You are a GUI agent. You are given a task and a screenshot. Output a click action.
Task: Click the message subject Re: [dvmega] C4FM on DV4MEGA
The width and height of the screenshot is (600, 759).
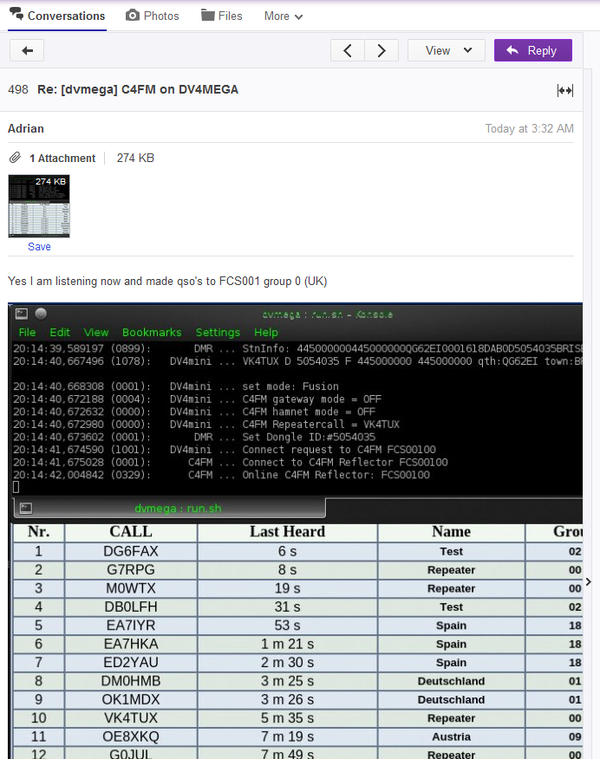138,90
